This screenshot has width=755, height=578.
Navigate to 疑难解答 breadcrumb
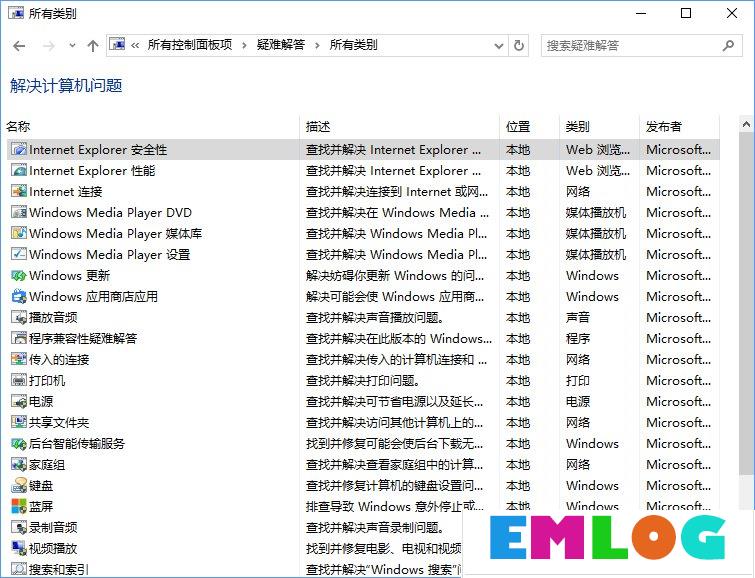[x=281, y=45]
